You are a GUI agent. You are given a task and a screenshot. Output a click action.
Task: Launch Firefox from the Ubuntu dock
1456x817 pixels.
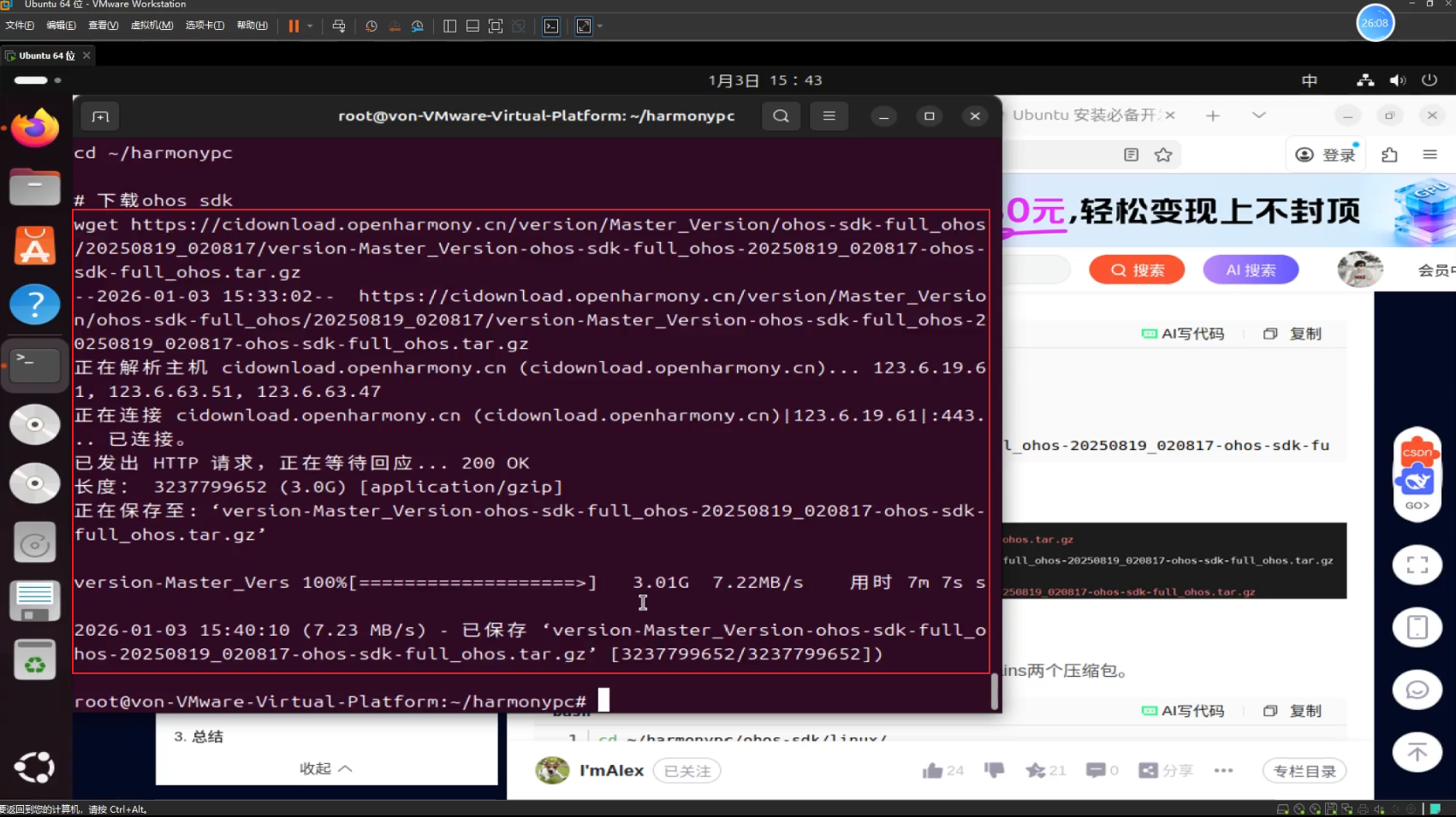(x=34, y=127)
